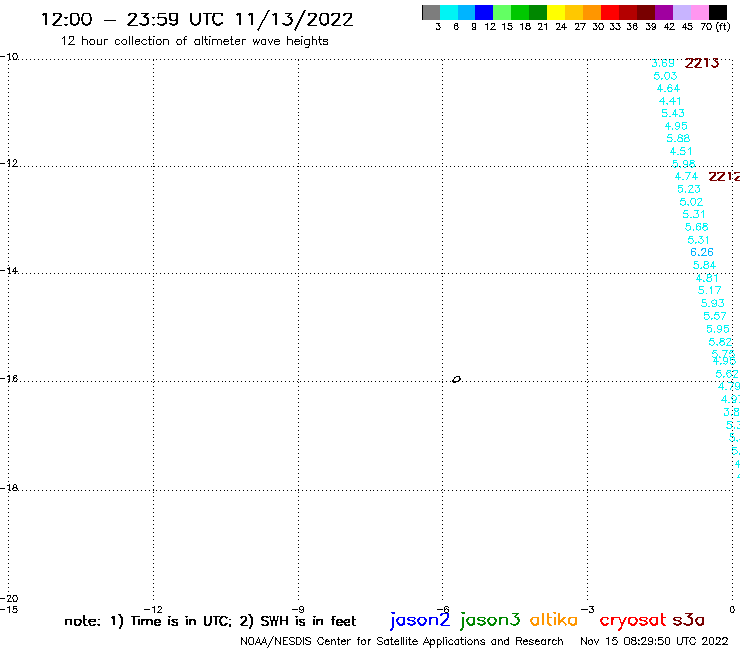
Task: Click the wave height reading 4.41
Action: [670, 101]
